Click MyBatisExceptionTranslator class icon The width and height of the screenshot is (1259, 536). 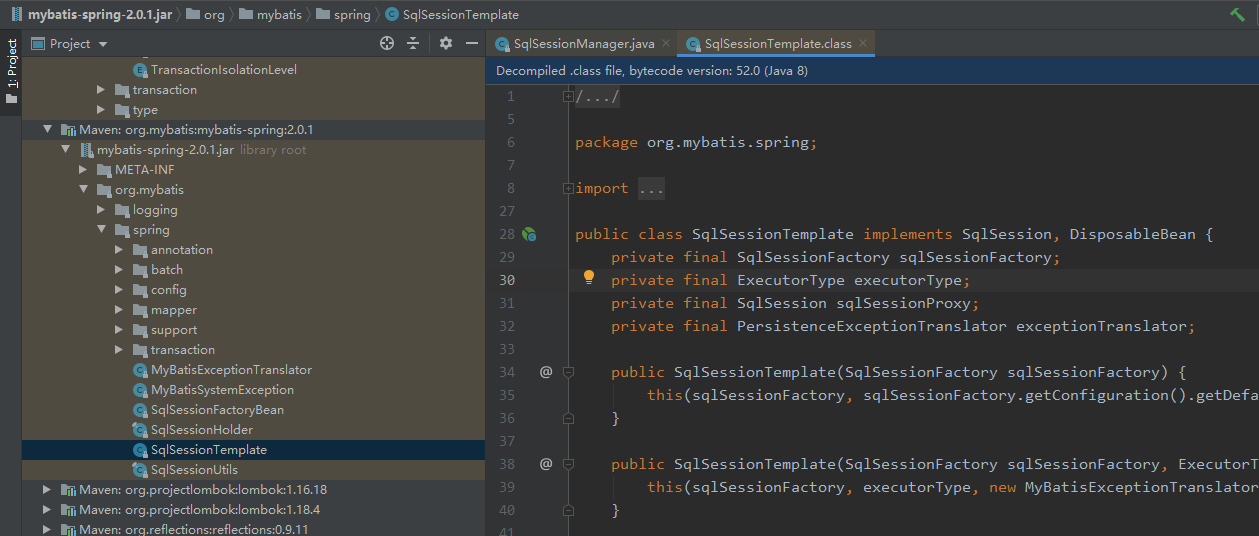[140, 370]
